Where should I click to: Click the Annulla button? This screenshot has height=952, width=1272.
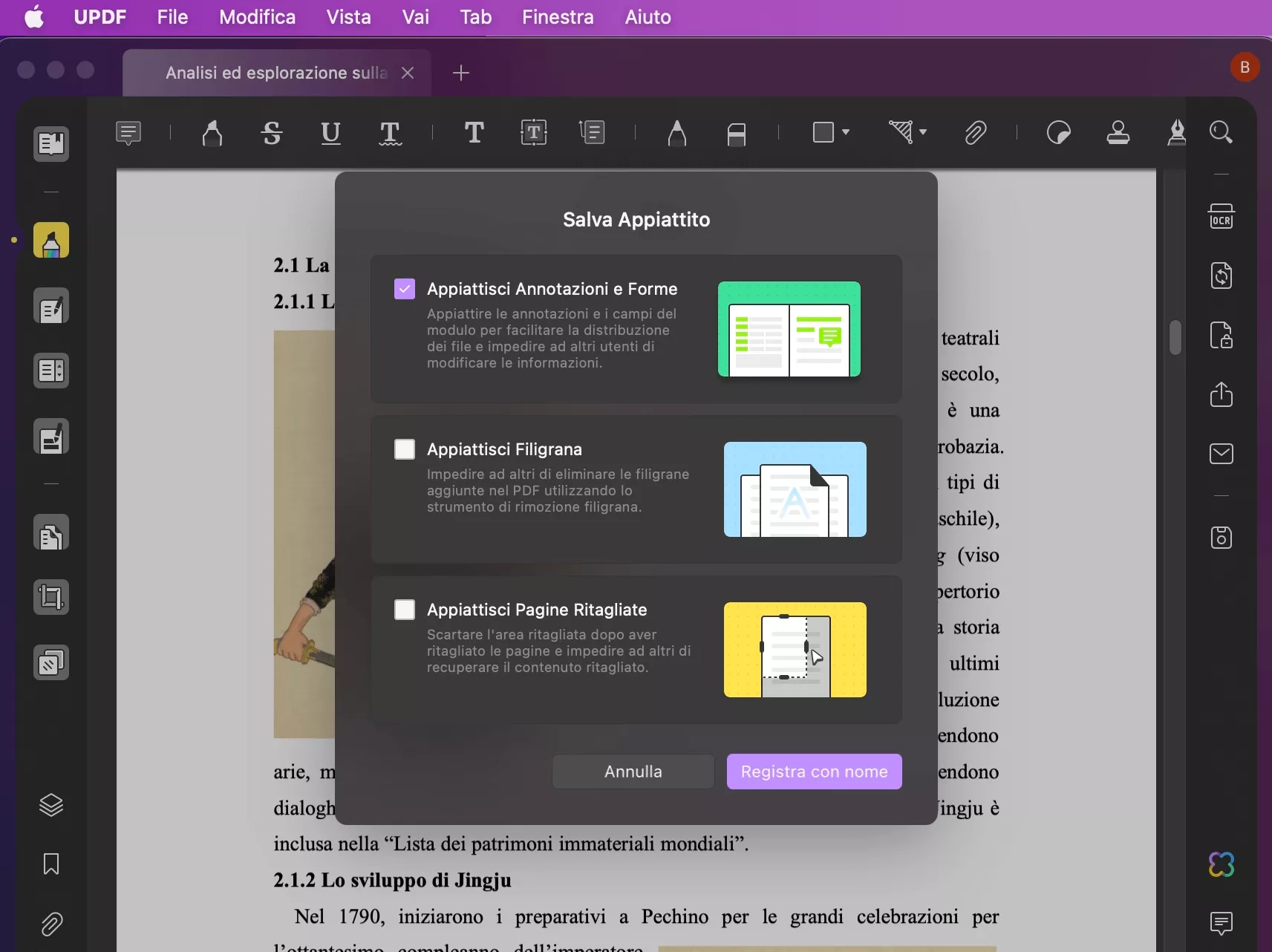click(x=633, y=772)
